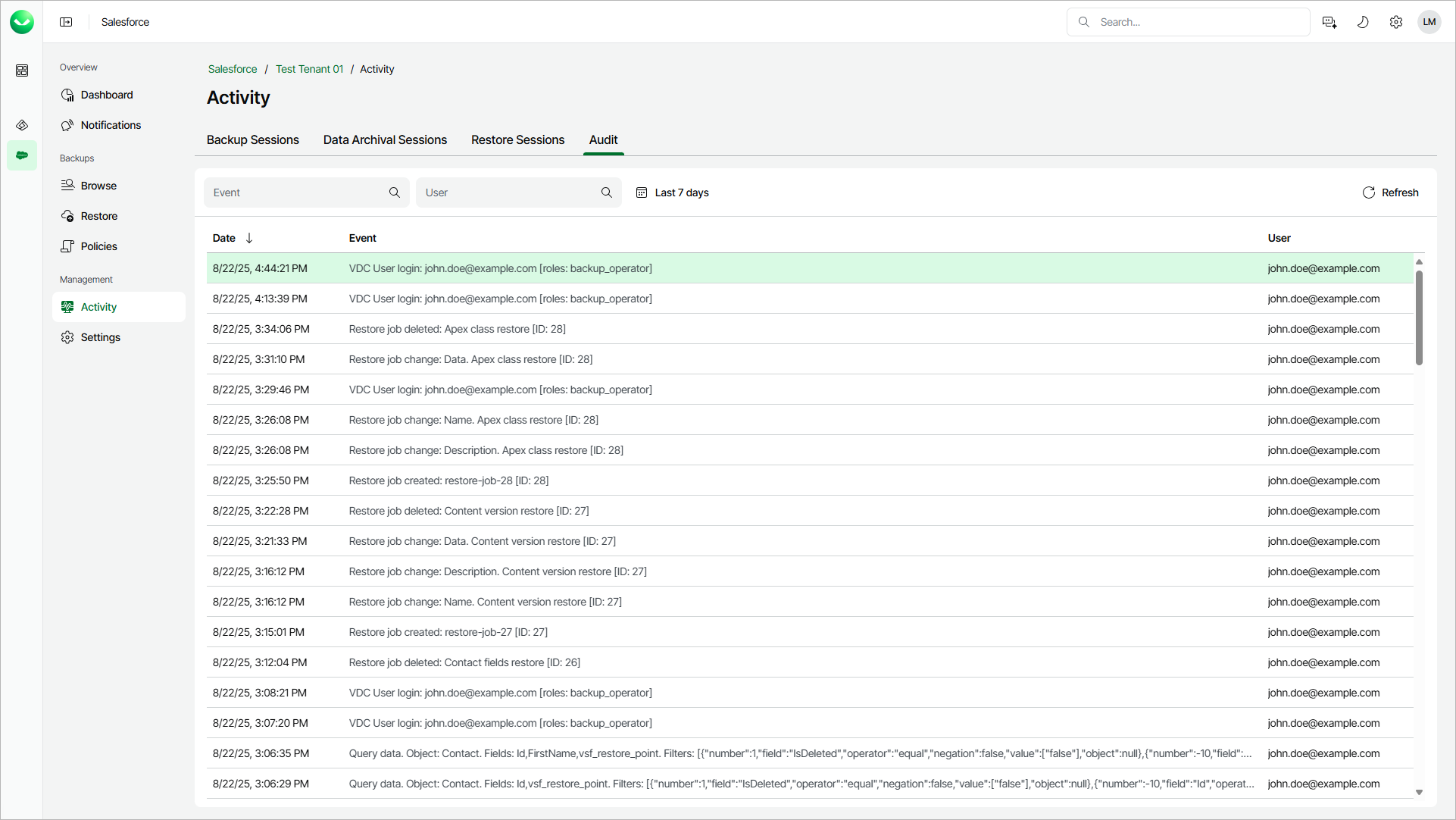
Task: Switch to the Restore Sessions tab
Action: point(517,140)
